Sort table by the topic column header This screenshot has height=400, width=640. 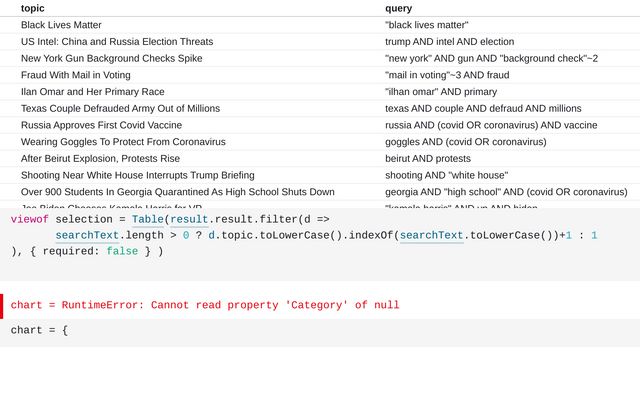tap(33, 8)
